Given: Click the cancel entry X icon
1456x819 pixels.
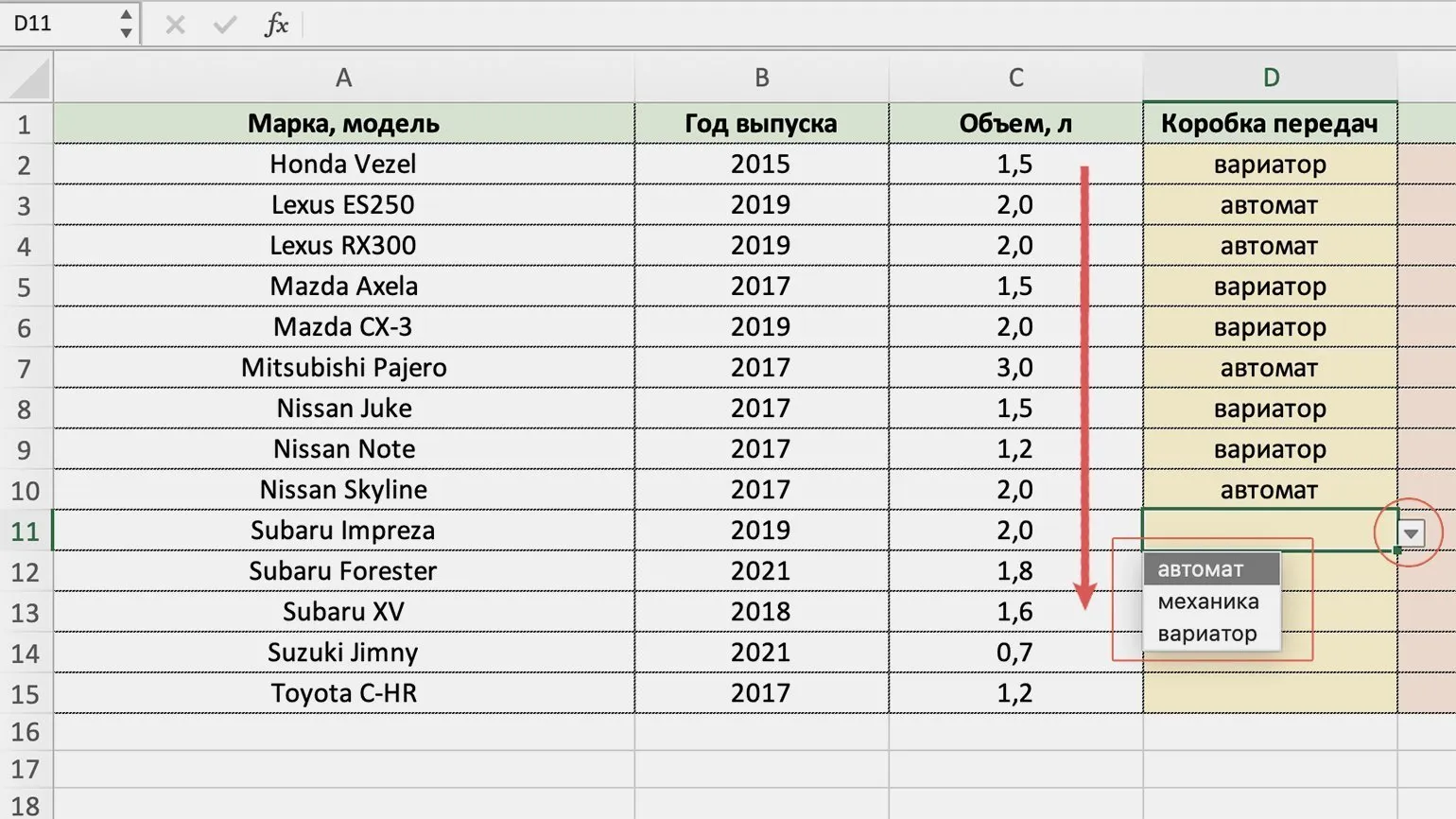Looking at the screenshot, I should pos(175,25).
